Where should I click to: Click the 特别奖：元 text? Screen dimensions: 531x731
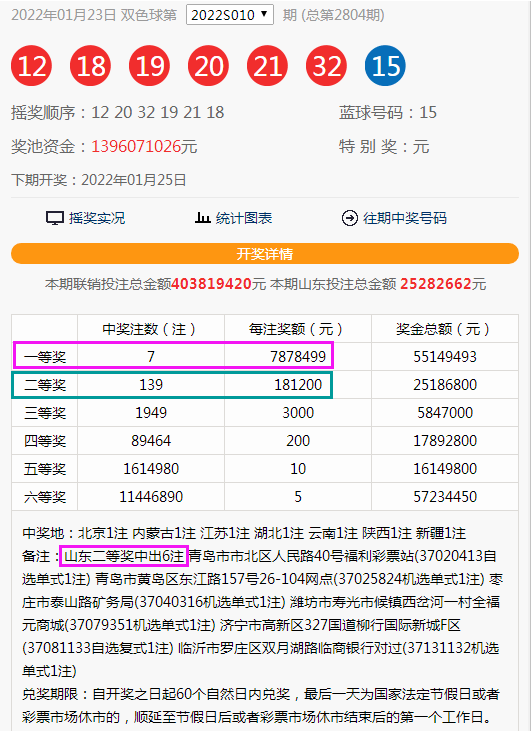click(x=384, y=146)
